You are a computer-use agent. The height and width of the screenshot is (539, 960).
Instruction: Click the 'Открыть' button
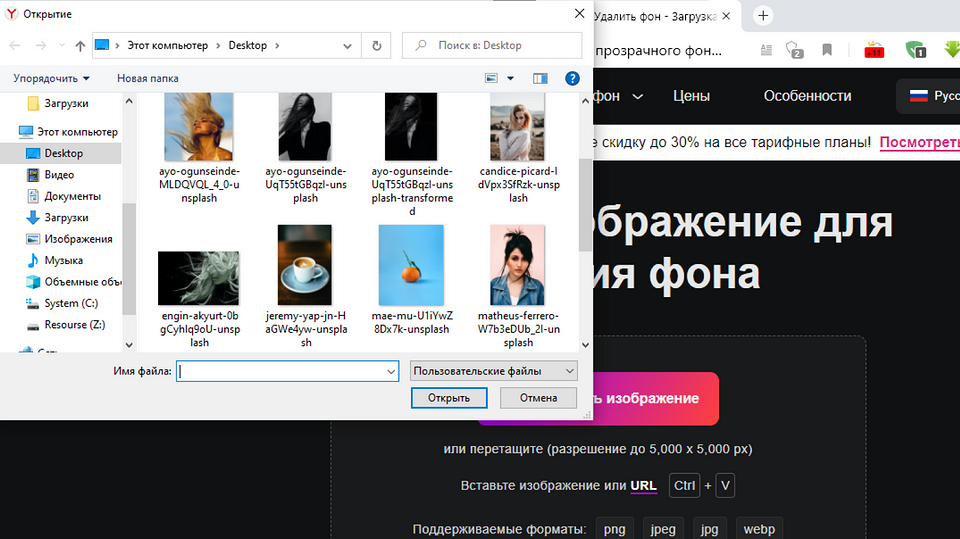[449, 398]
